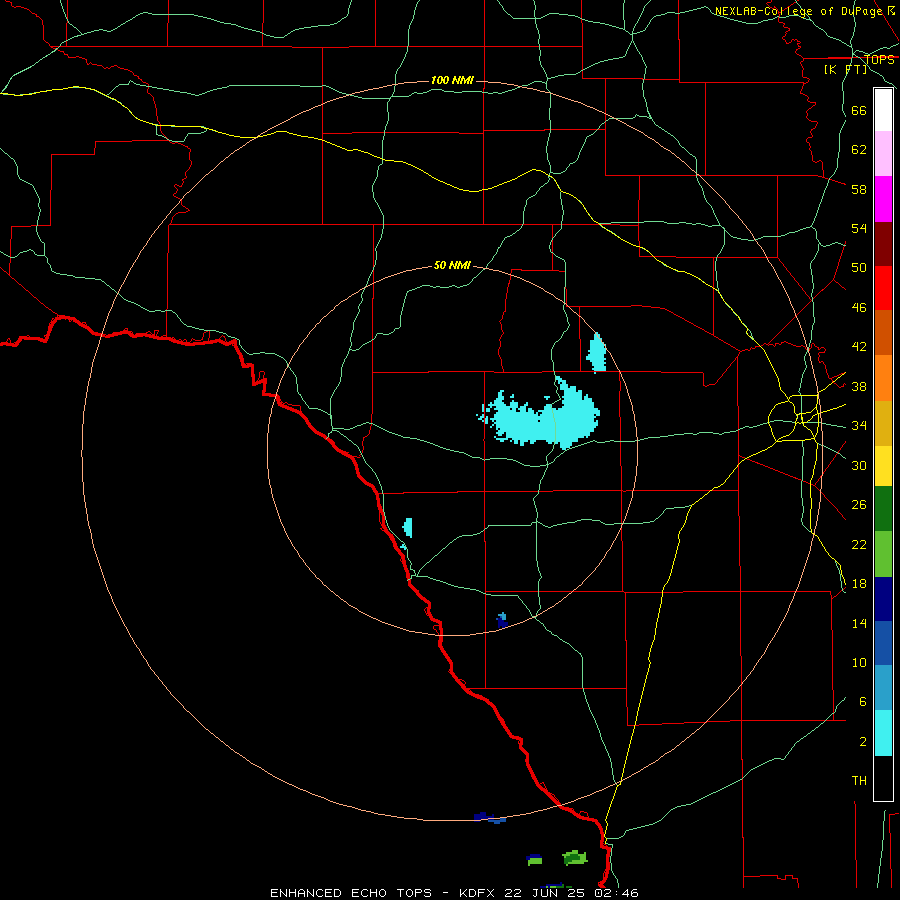
Task: Click the small cyan echo on 50 NMI ring
Action: coord(596,352)
